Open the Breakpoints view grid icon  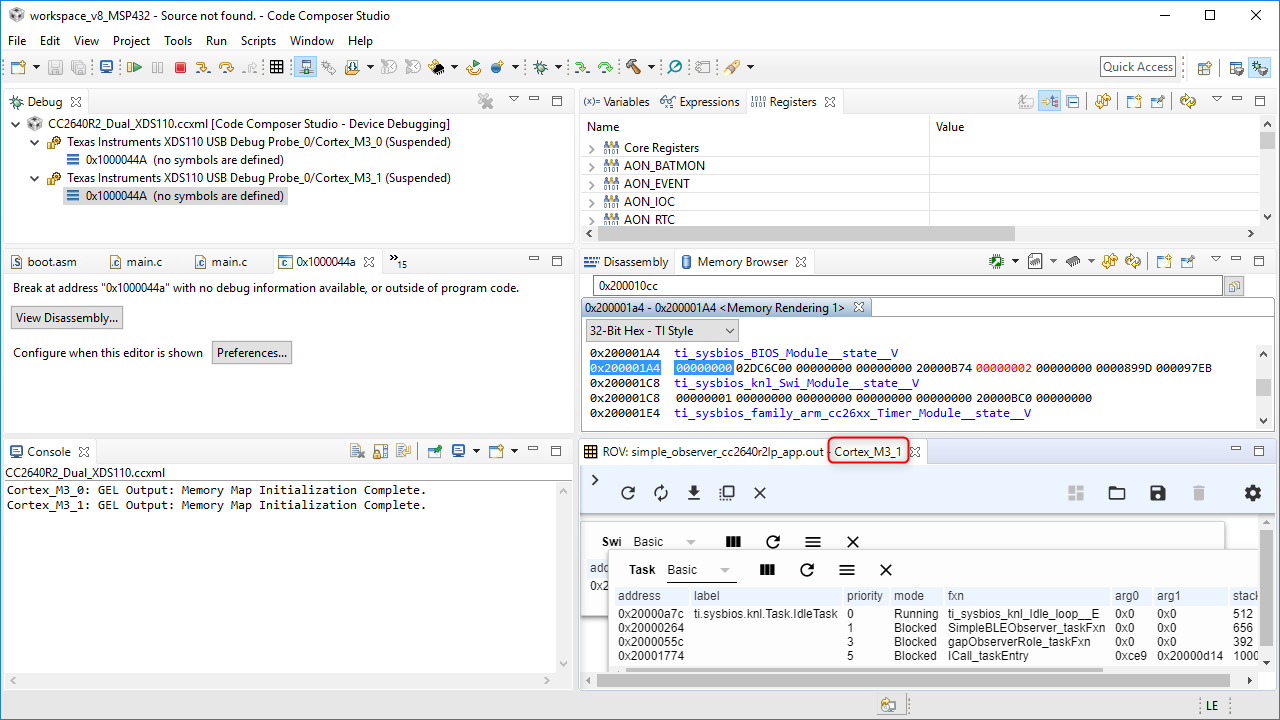click(276, 66)
